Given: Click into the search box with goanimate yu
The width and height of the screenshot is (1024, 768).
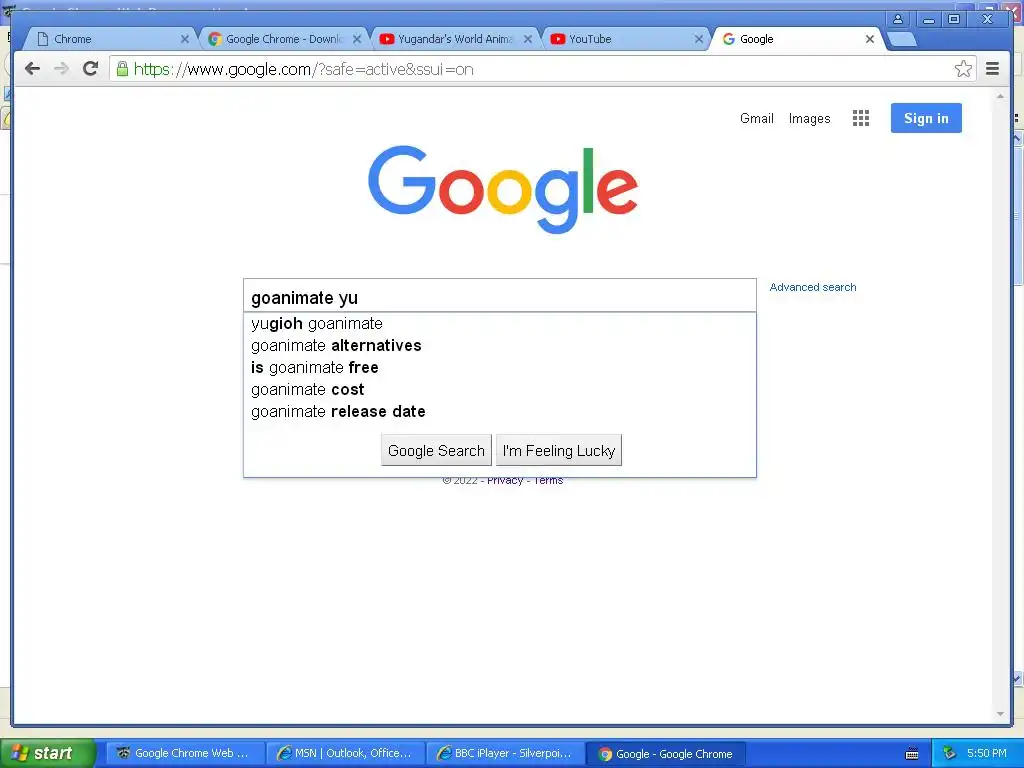Looking at the screenshot, I should tap(500, 297).
